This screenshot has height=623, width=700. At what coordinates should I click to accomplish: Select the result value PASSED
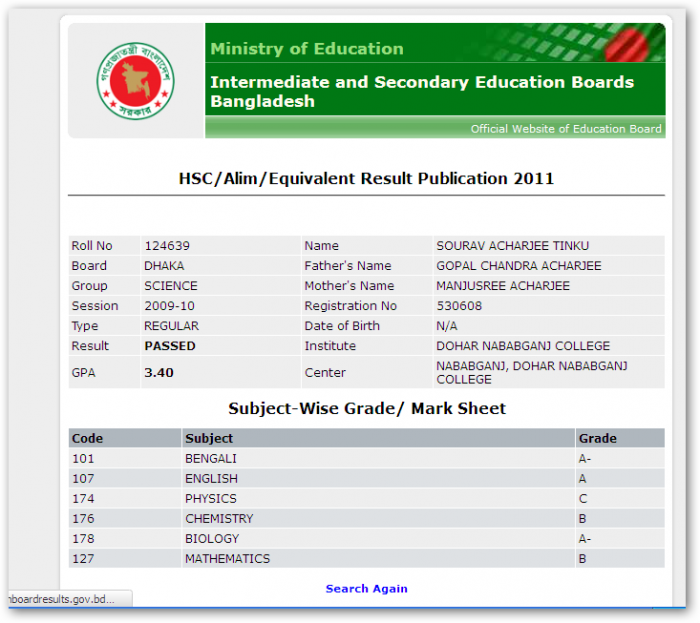[170, 346]
